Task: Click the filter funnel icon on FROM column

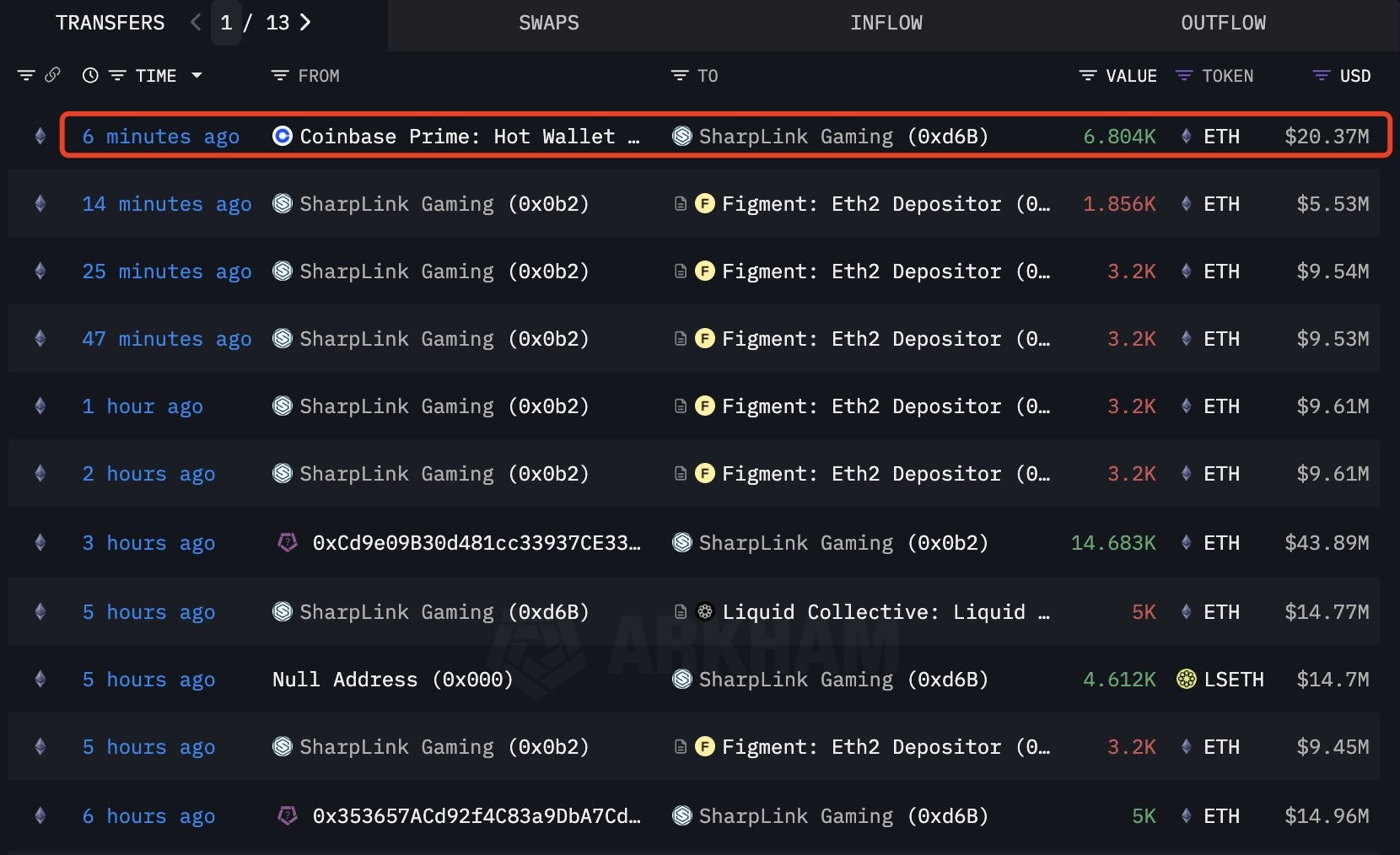Action: pos(278,75)
